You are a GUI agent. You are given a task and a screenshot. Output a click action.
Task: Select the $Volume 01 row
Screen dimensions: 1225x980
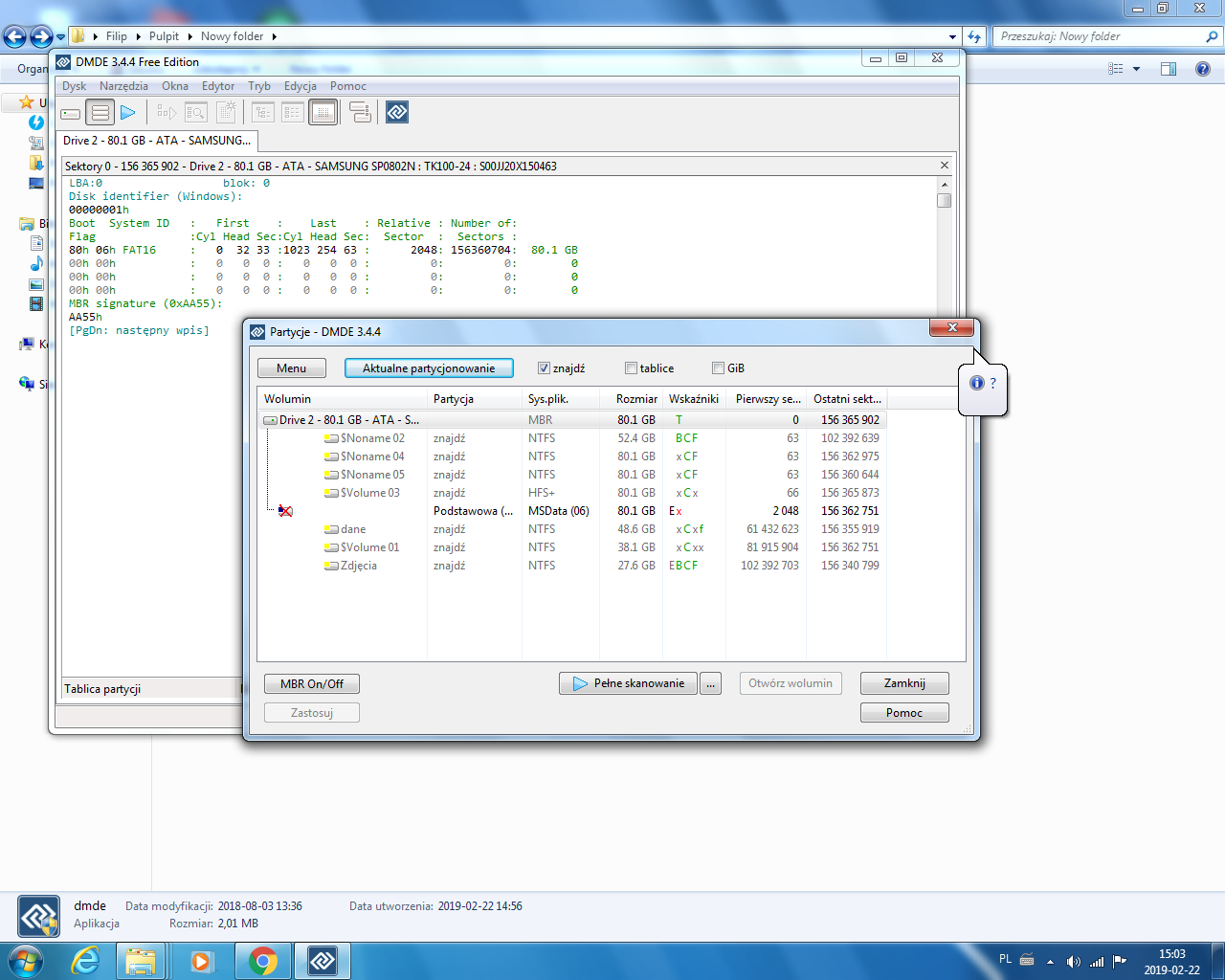572,547
